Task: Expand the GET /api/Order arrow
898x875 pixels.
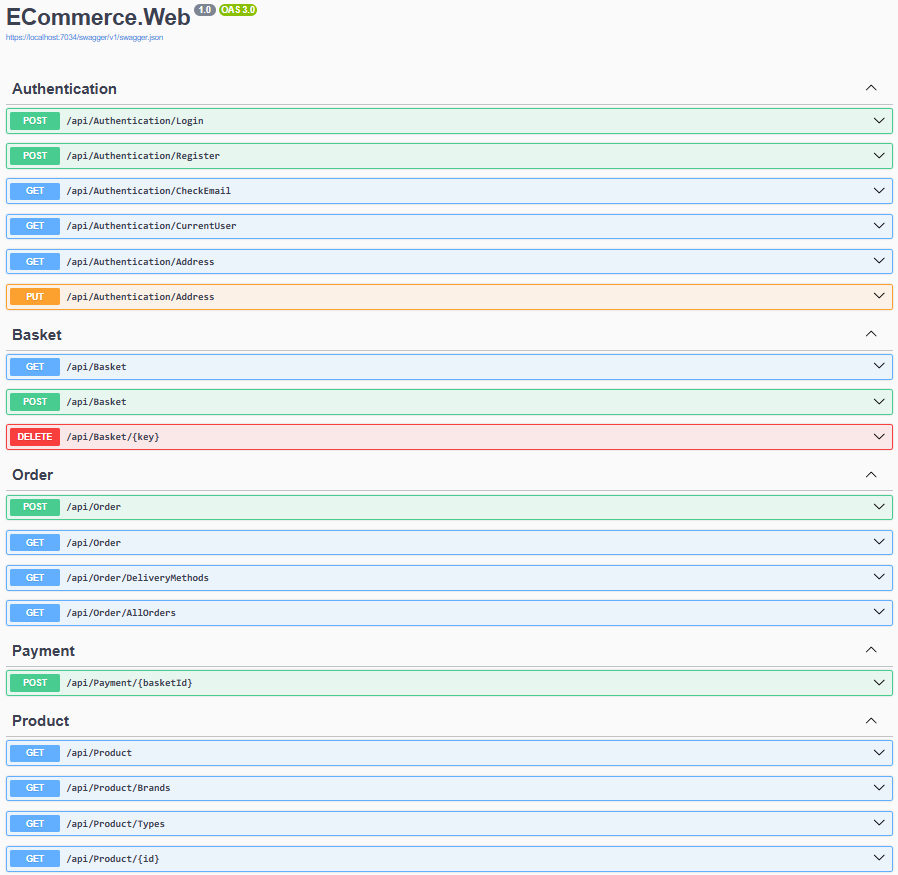Action: point(879,542)
